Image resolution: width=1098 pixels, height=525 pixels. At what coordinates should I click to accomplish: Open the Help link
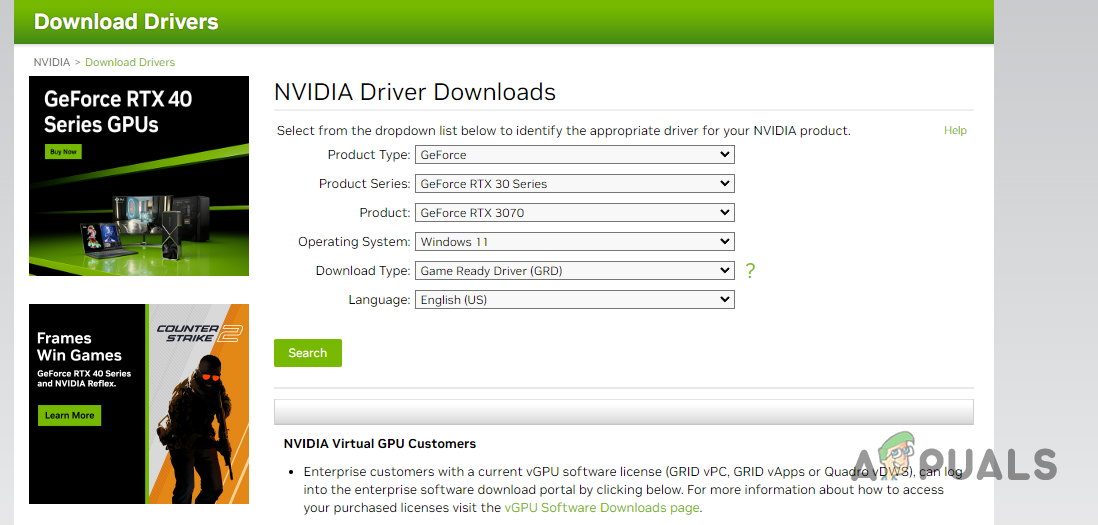point(955,130)
